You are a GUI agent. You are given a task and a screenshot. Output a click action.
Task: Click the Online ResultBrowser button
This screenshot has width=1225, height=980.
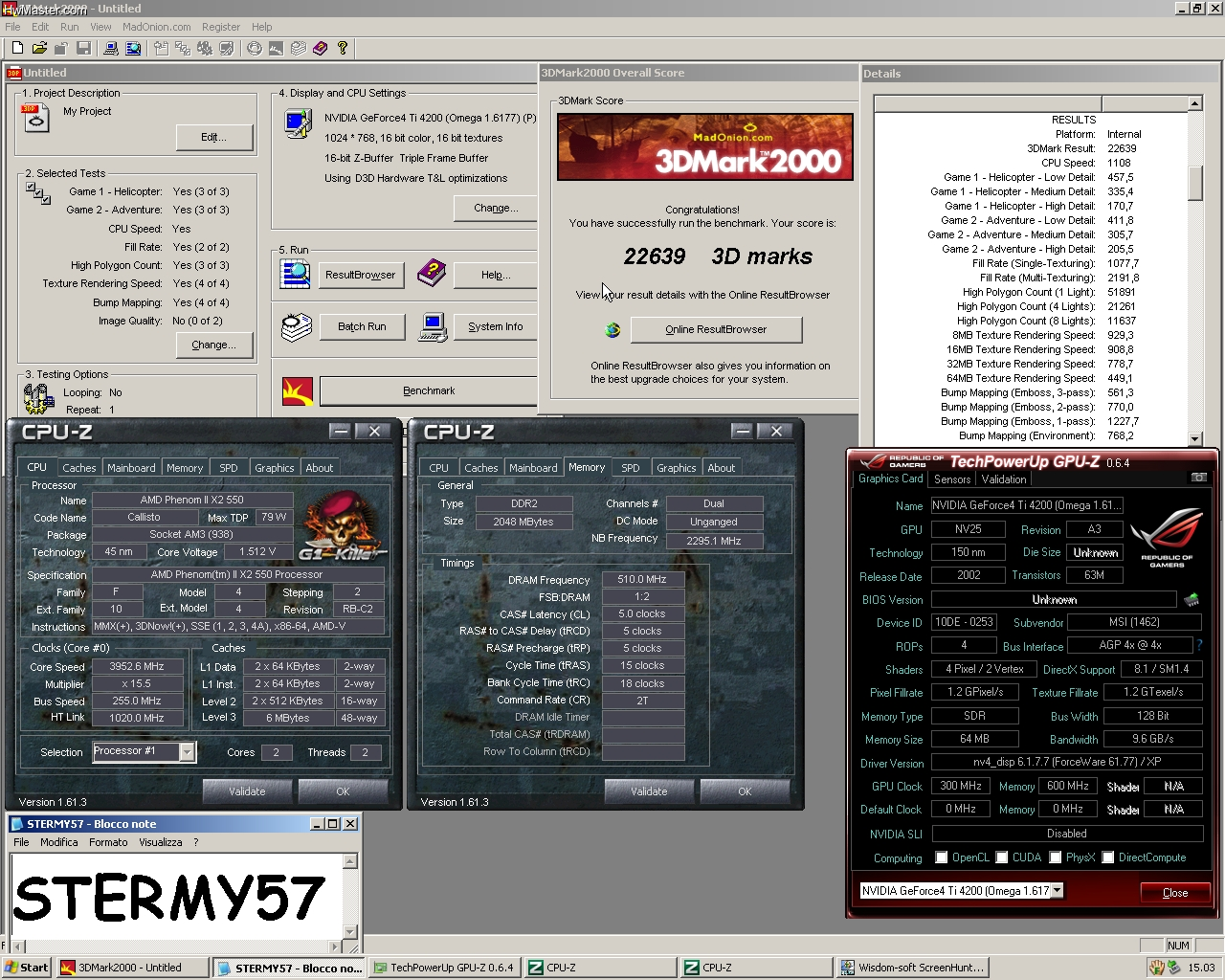pos(716,329)
